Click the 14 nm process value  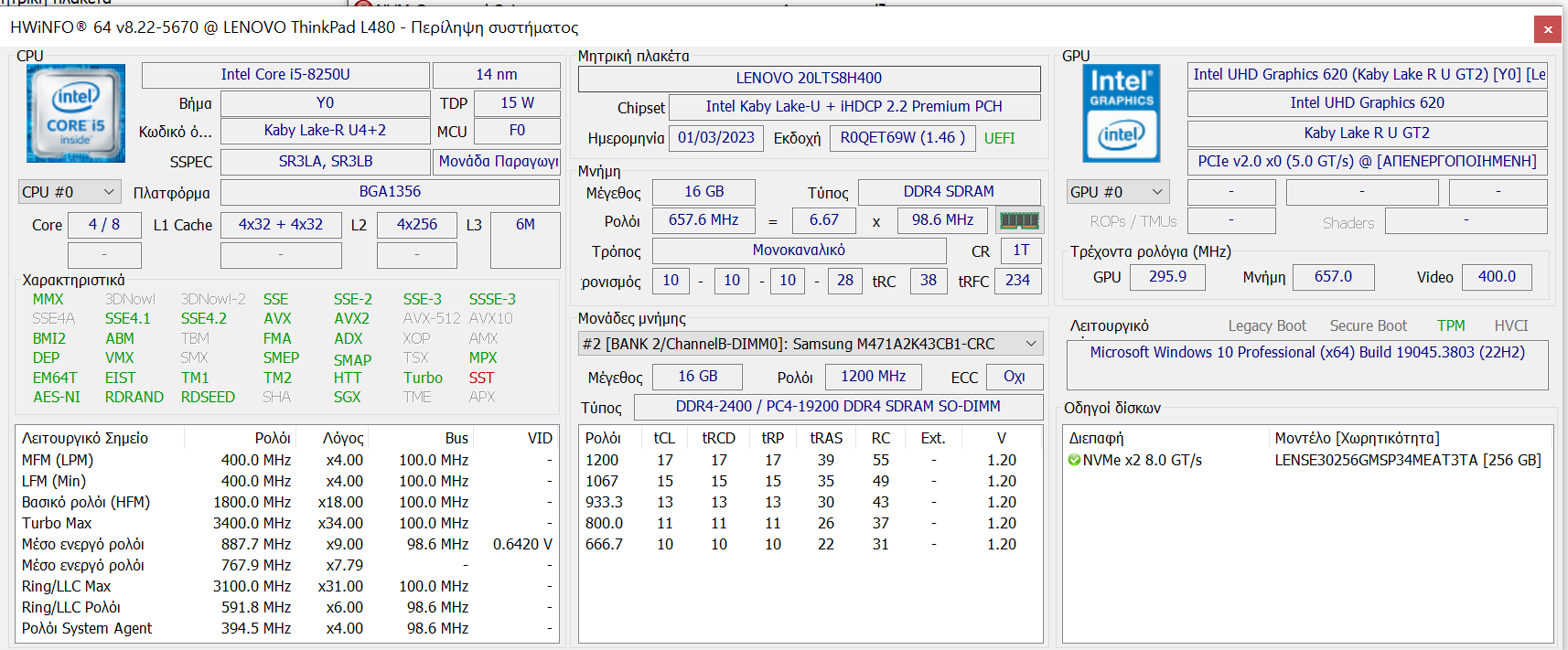[497, 75]
